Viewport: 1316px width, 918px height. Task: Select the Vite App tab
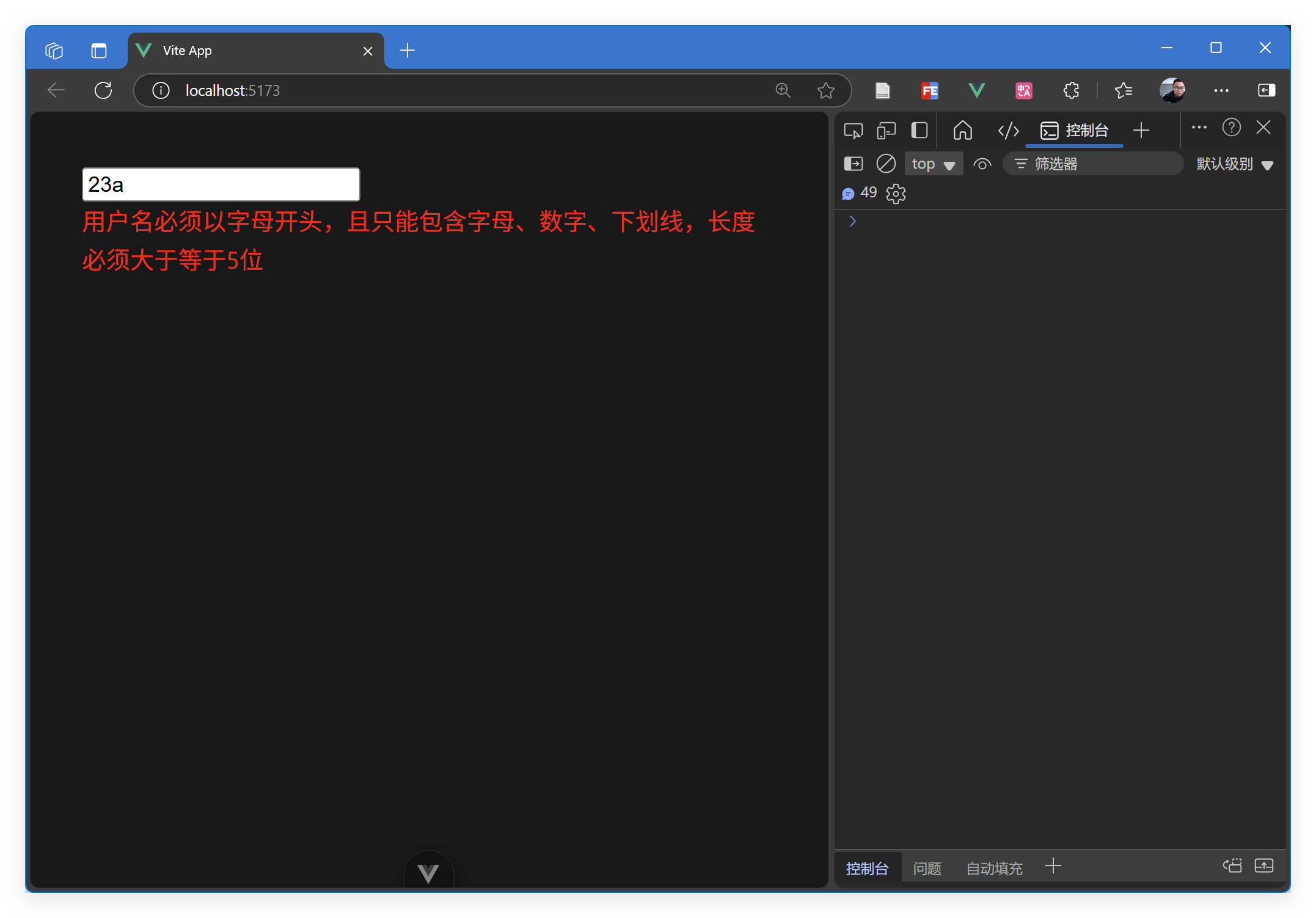(x=255, y=51)
